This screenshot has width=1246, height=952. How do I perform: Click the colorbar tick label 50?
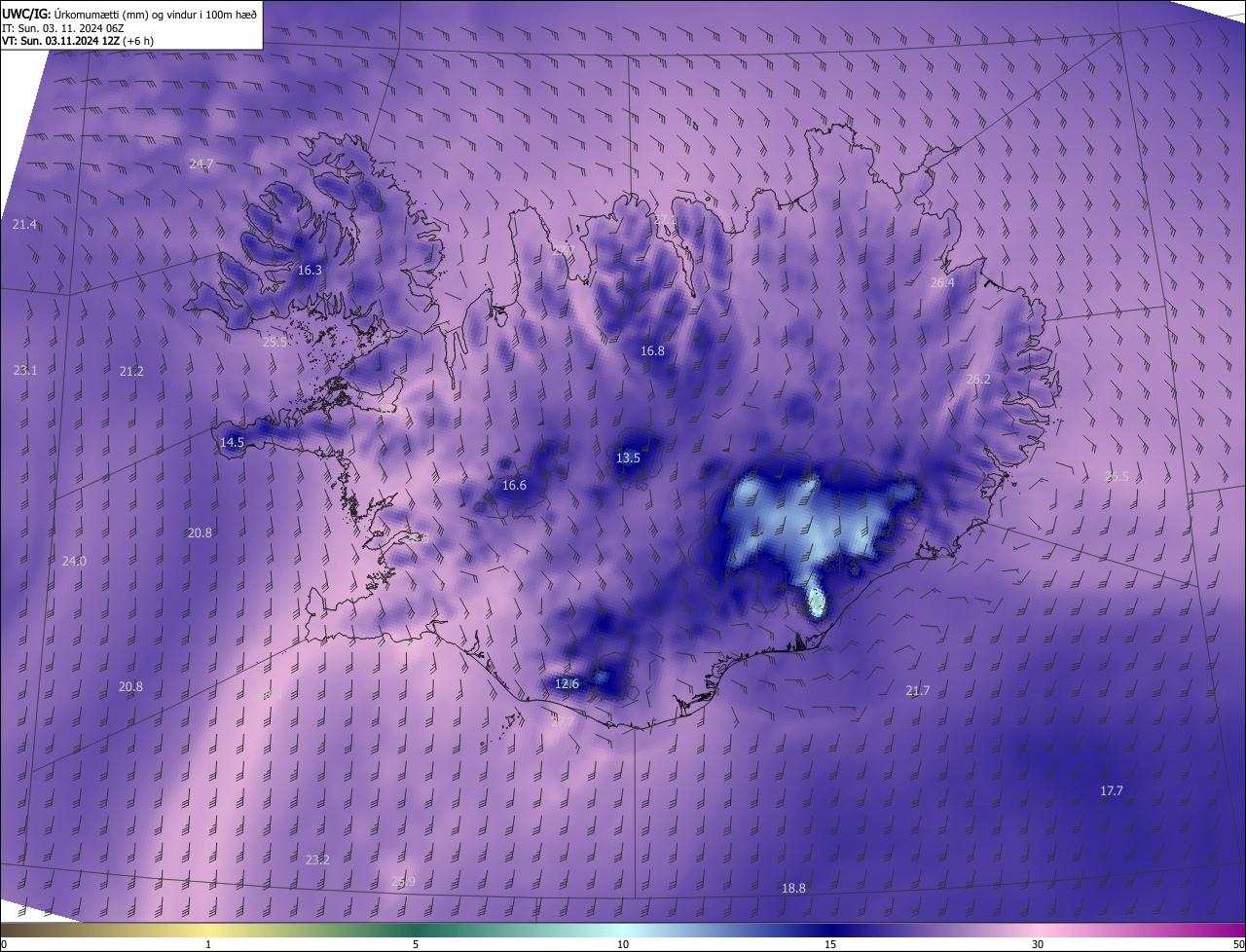click(x=1238, y=945)
